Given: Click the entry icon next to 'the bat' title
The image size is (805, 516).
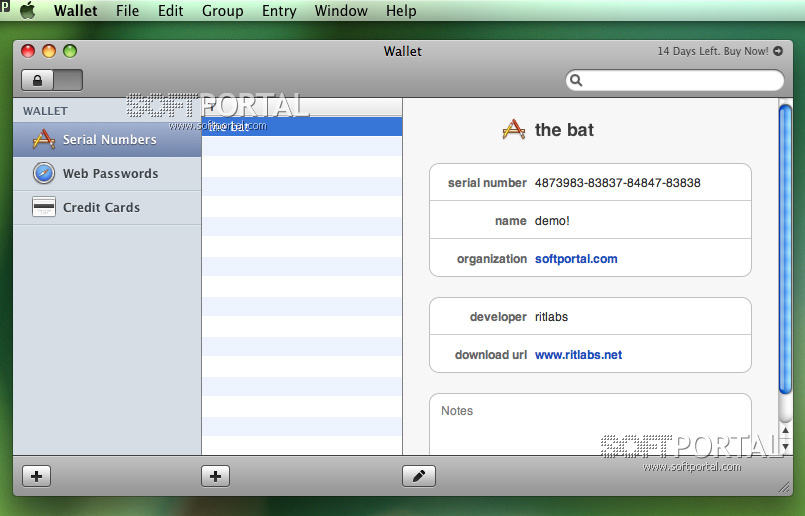Looking at the screenshot, I should pyautogui.click(x=513, y=129).
